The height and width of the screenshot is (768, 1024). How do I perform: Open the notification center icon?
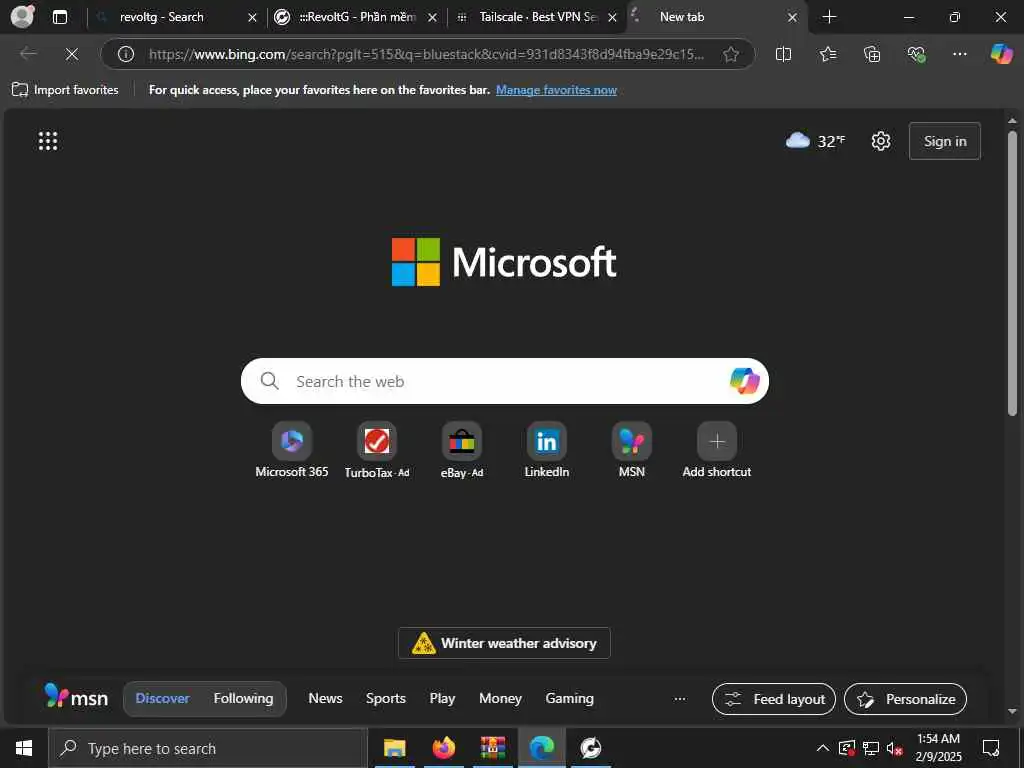(991, 748)
